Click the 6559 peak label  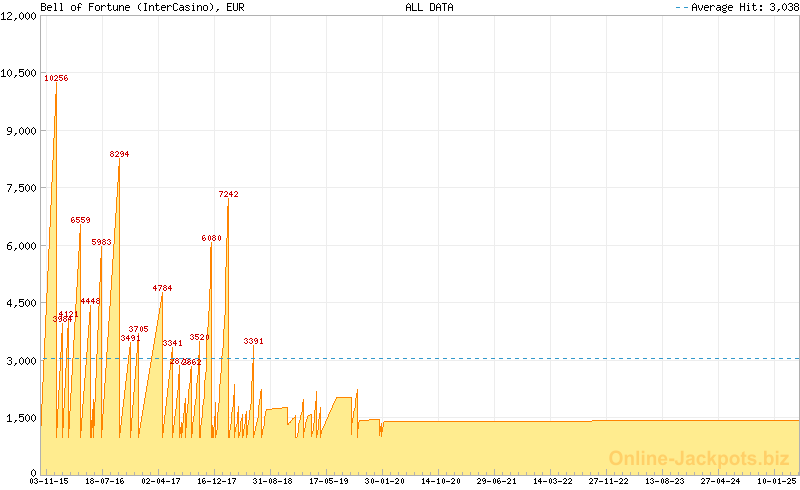80,220
